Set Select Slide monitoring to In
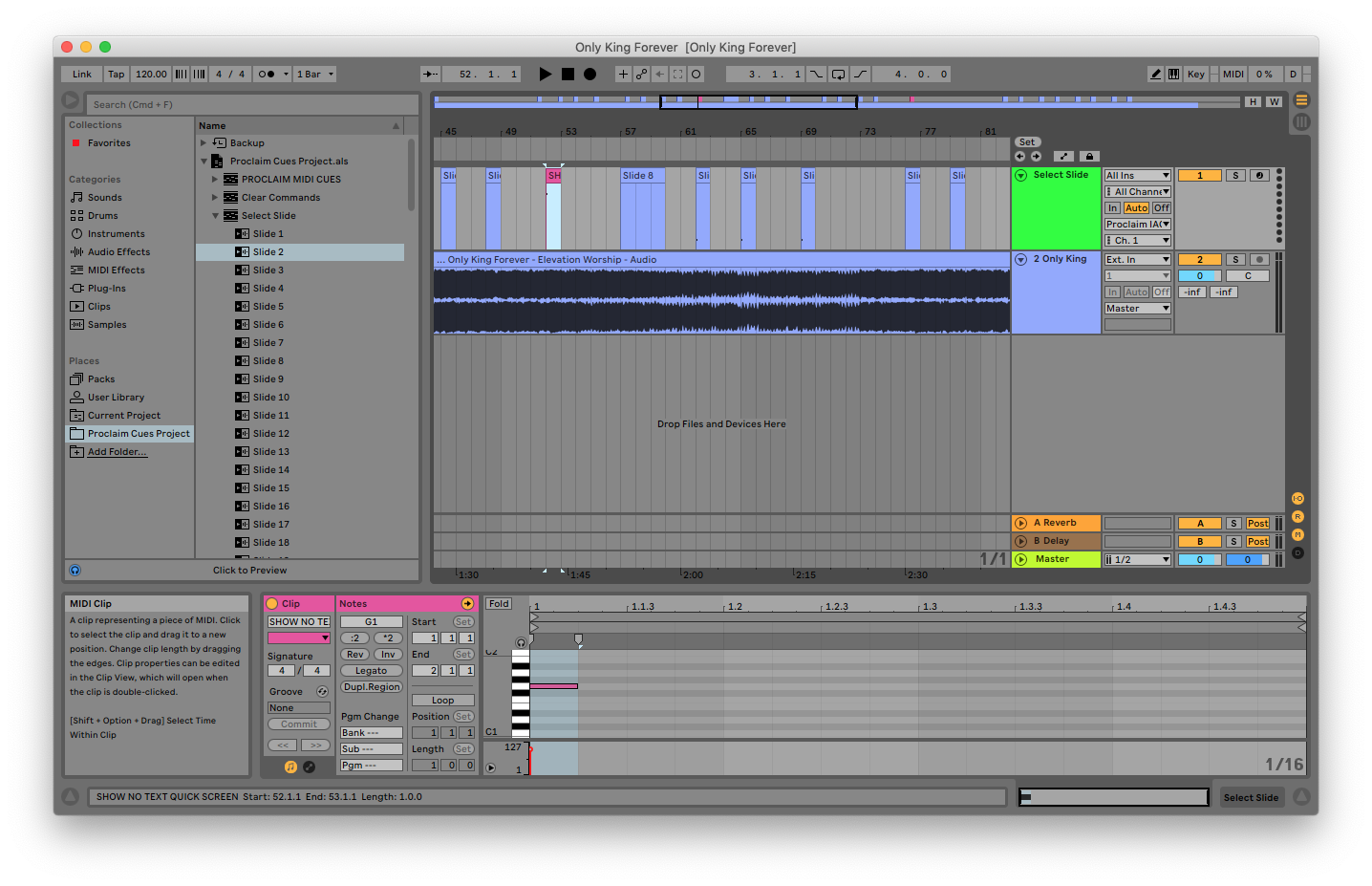This screenshot has height=886, width=1372. pos(1112,208)
